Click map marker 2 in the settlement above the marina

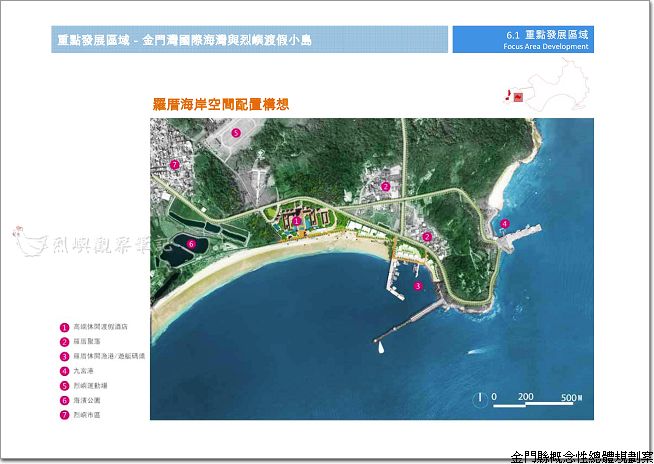pyautogui.click(x=426, y=237)
